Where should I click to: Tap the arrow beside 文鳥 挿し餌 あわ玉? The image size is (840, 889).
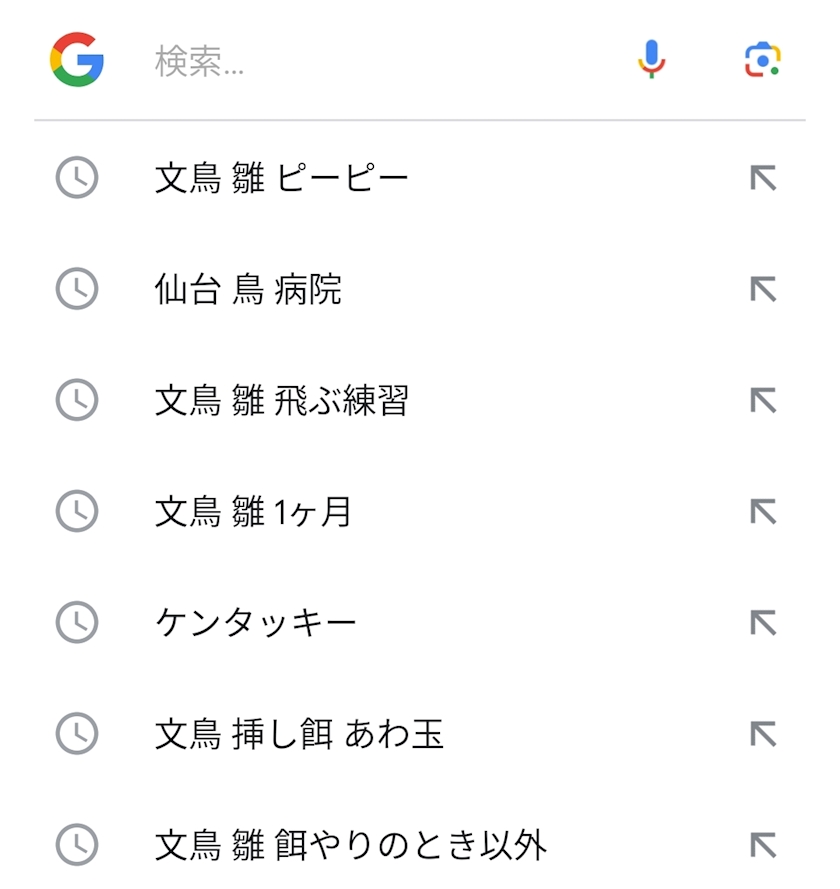click(763, 734)
